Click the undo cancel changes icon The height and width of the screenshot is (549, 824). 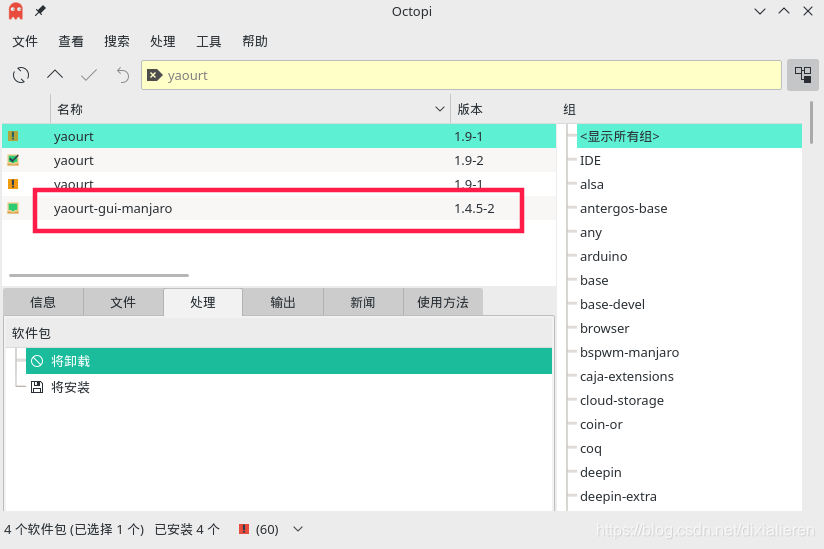pos(122,75)
